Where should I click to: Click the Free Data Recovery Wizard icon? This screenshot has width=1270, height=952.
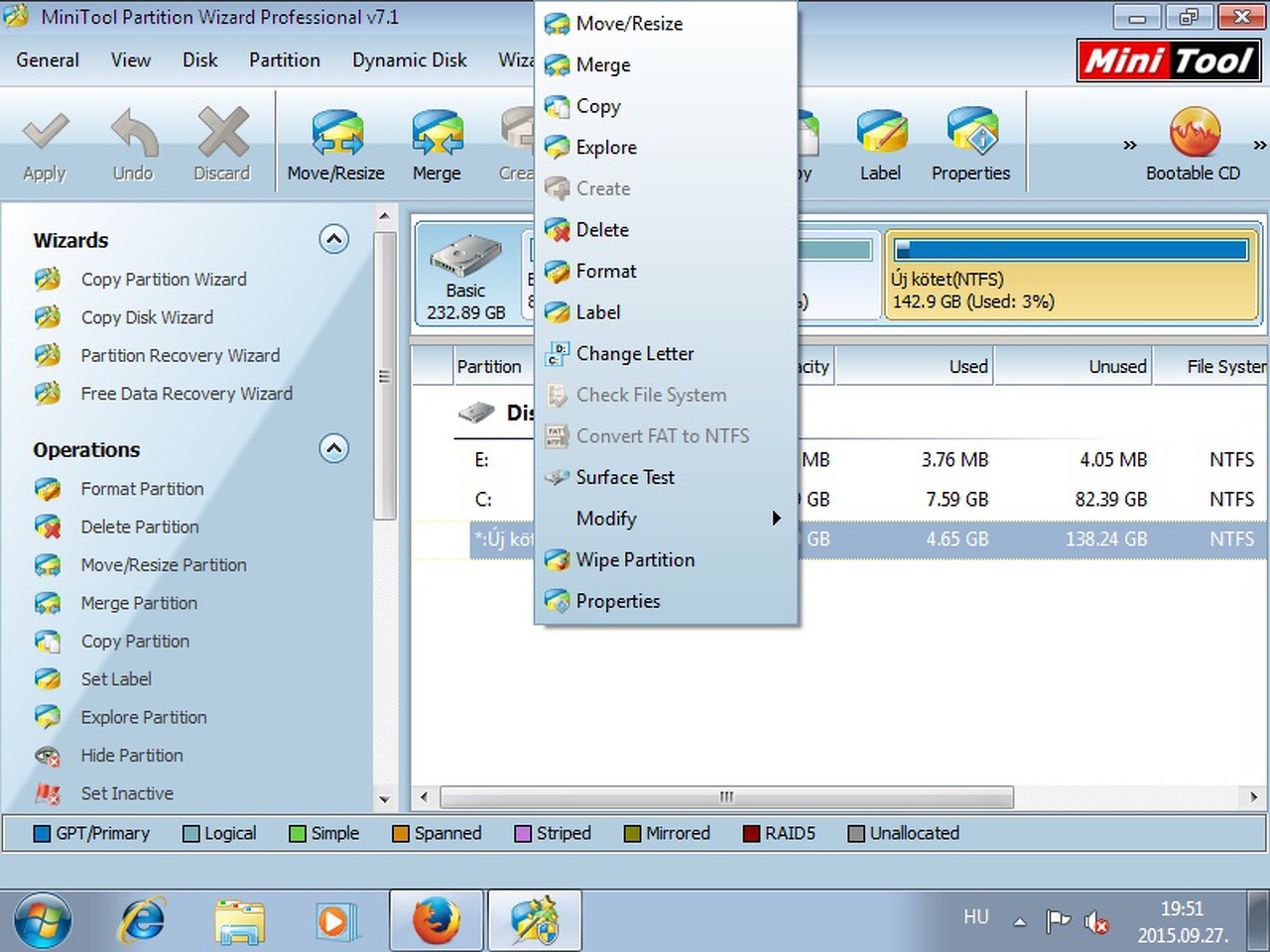(x=48, y=394)
